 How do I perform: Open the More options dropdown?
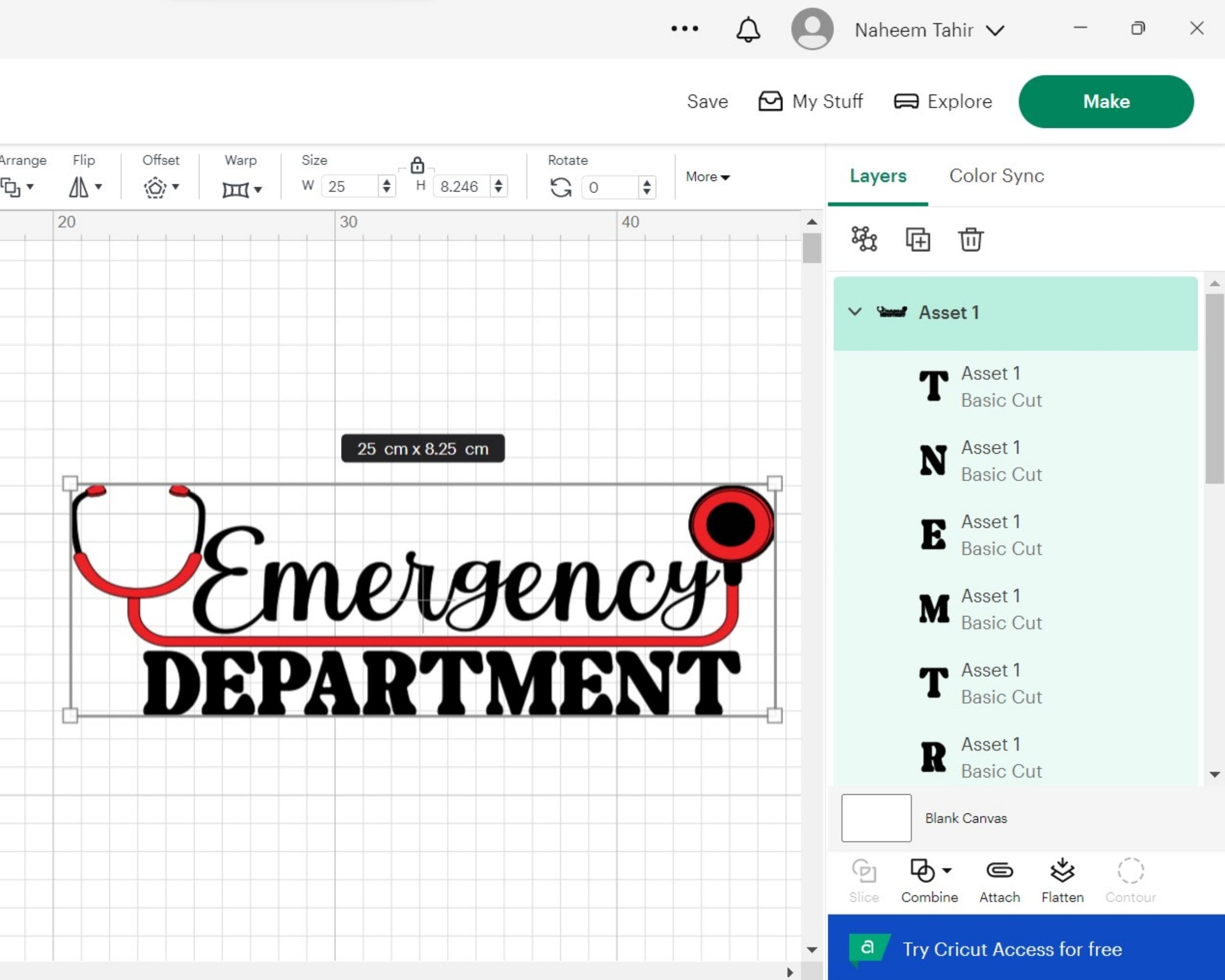tap(708, 177)
